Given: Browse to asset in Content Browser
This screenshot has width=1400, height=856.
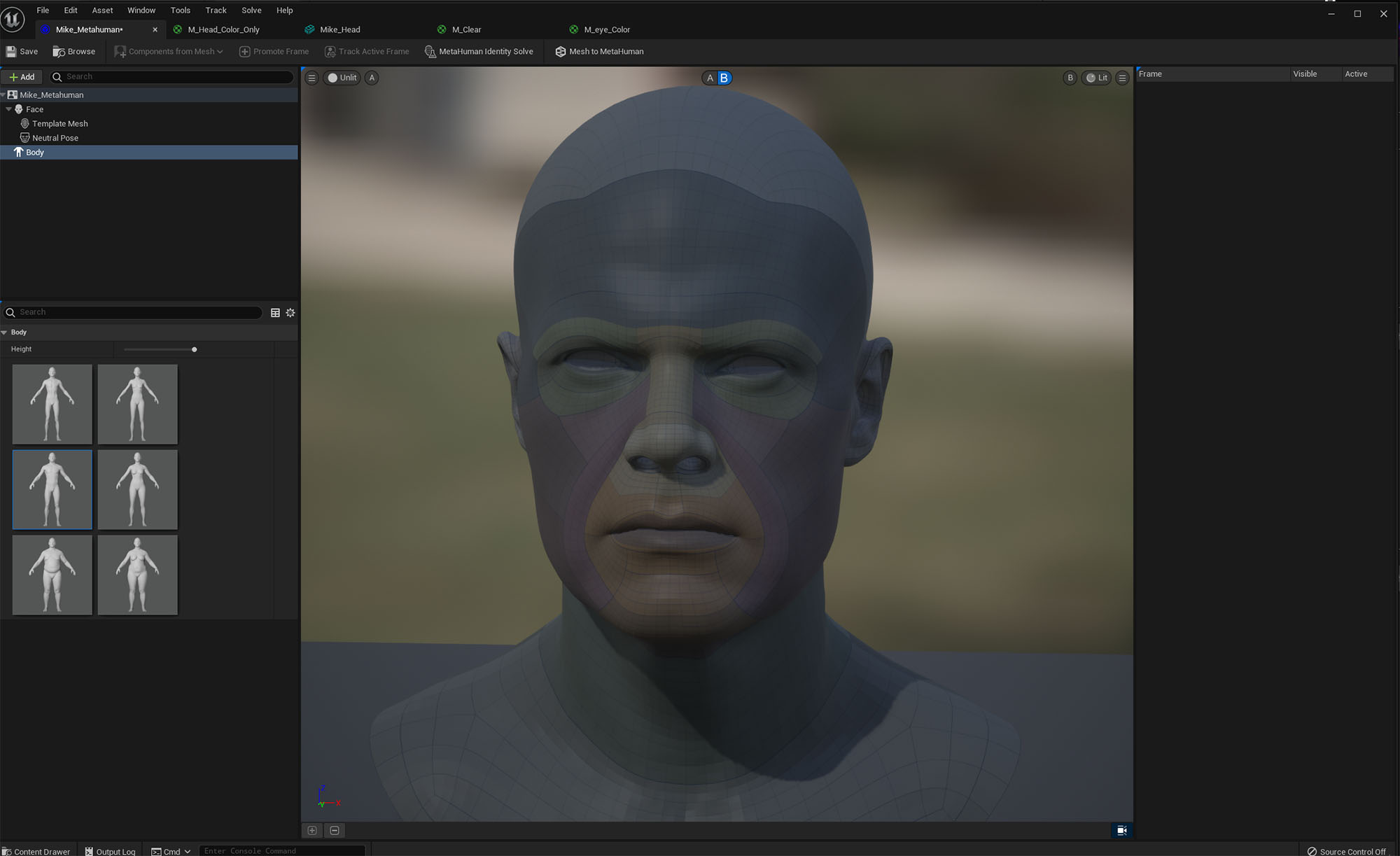Looking at the screenshot, I should [x=74, y=51].
